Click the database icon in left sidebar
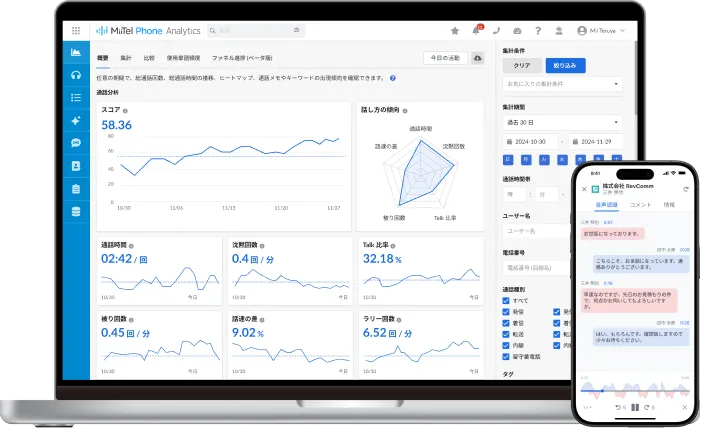The height and width of the screenshot is (428, 701). pos(76,211)
